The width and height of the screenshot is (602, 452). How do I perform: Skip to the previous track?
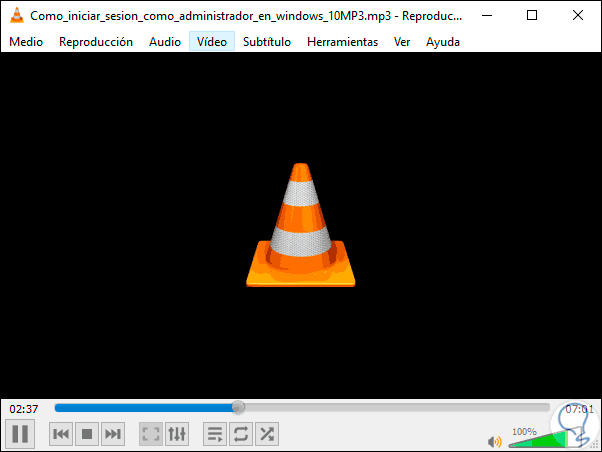point(61,434)
